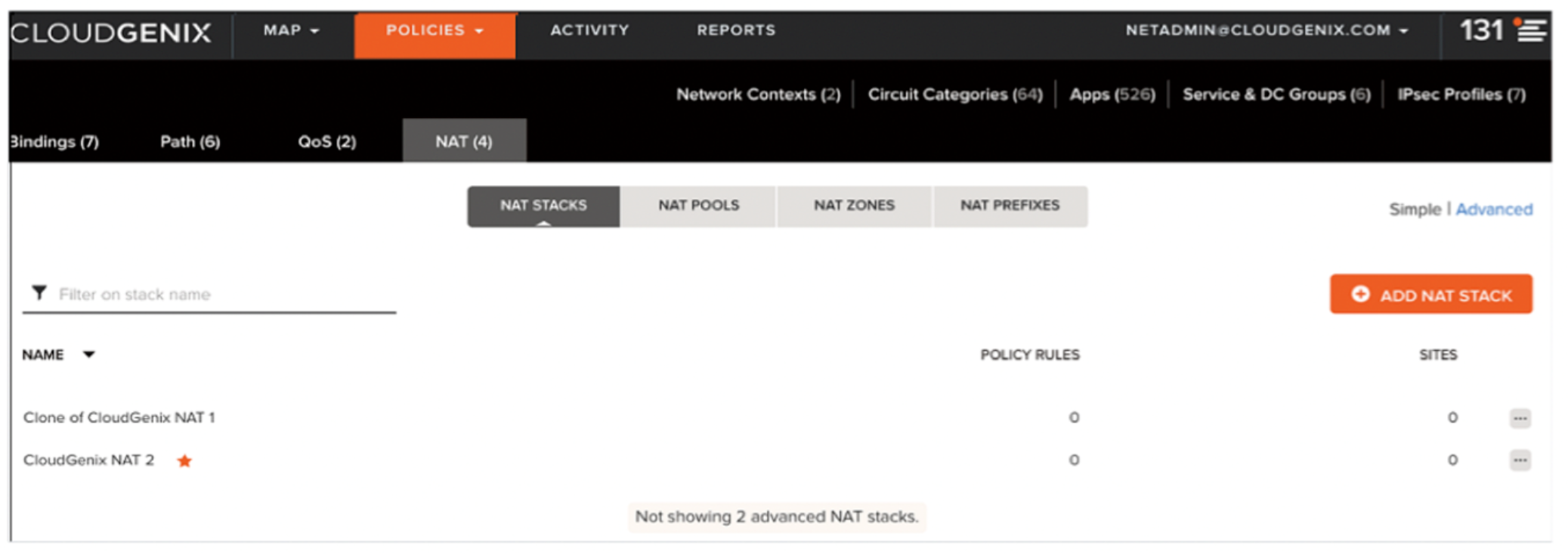Switch to Simple view mode
Viewport: 1568px width, 554px height.
(1414, 209)
